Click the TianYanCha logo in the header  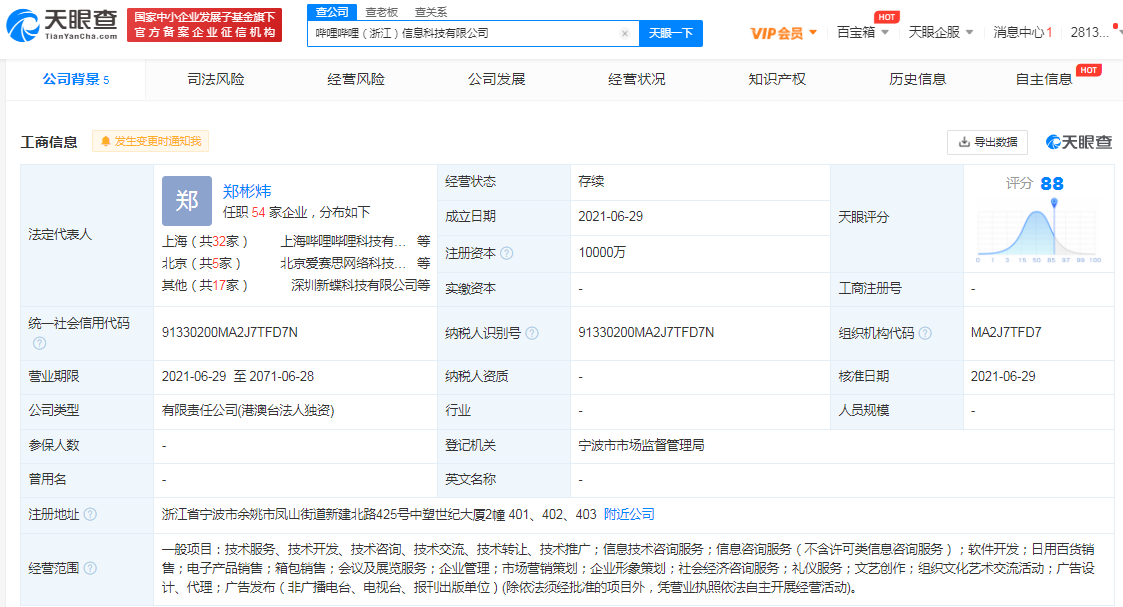tap(62, 24)
